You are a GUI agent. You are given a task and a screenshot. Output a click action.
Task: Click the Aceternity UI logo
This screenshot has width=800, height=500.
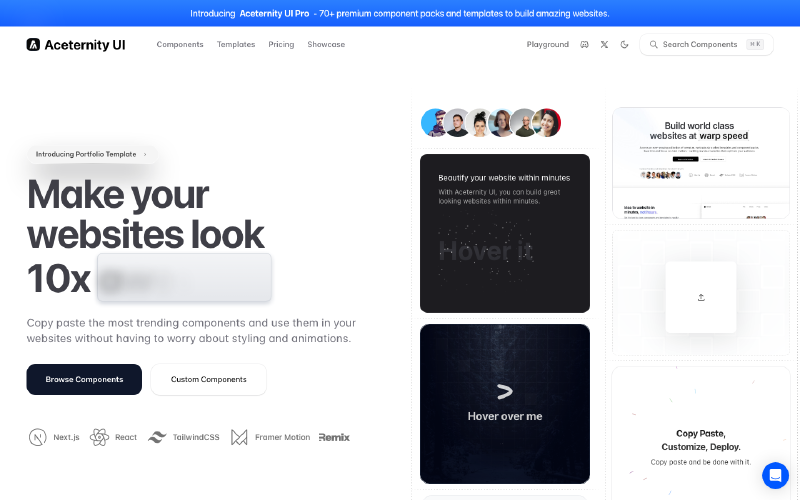click(76, 45)
